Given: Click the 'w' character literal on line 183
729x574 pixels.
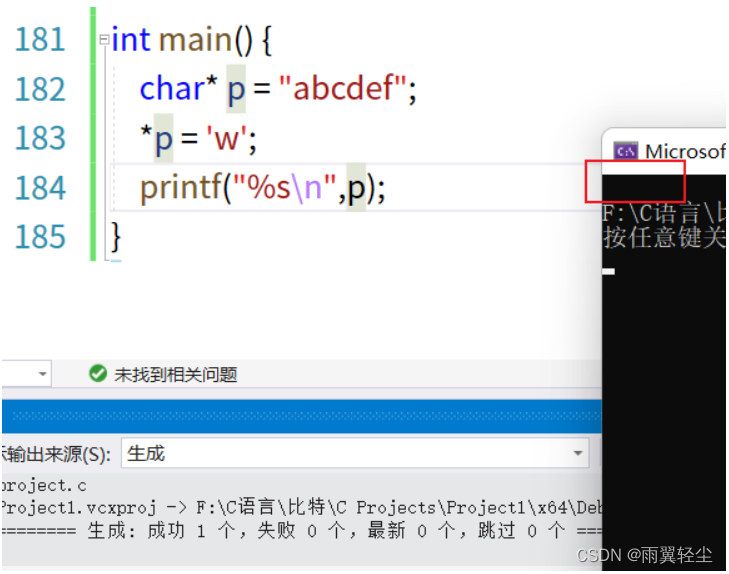Looking at the screenshot, I should click(227, 138).
